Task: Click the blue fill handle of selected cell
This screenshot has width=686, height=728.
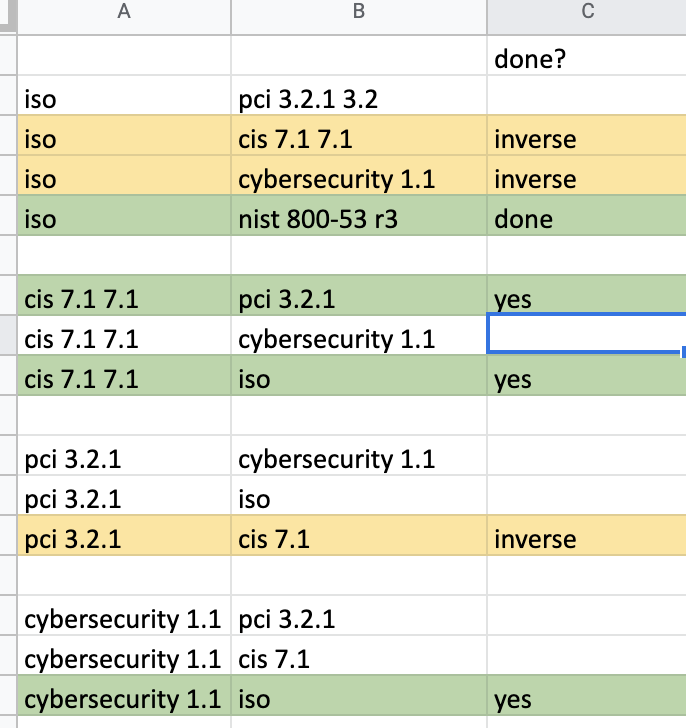Action: click(x=683, y=352)
